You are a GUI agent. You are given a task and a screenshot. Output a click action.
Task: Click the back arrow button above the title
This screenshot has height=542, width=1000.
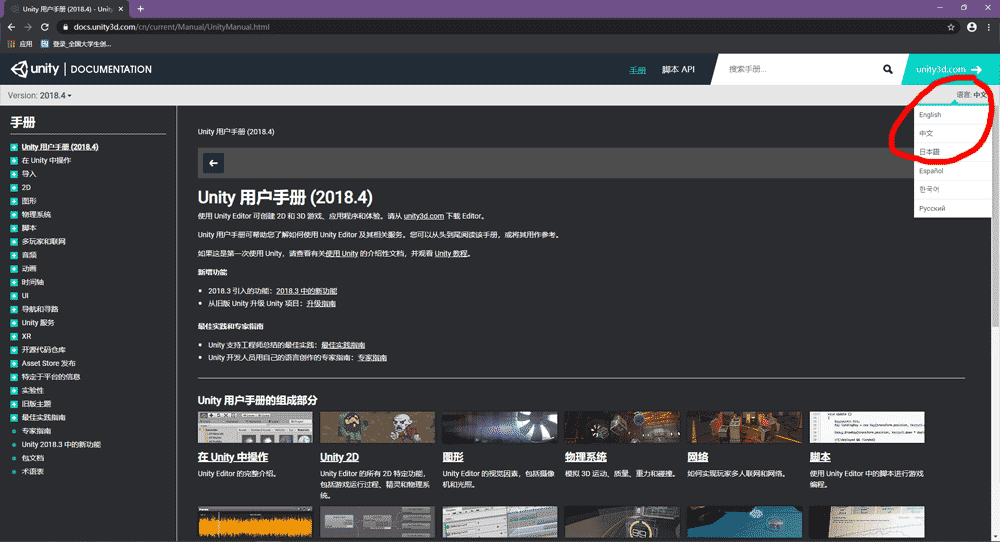click(x=214, y=163)
